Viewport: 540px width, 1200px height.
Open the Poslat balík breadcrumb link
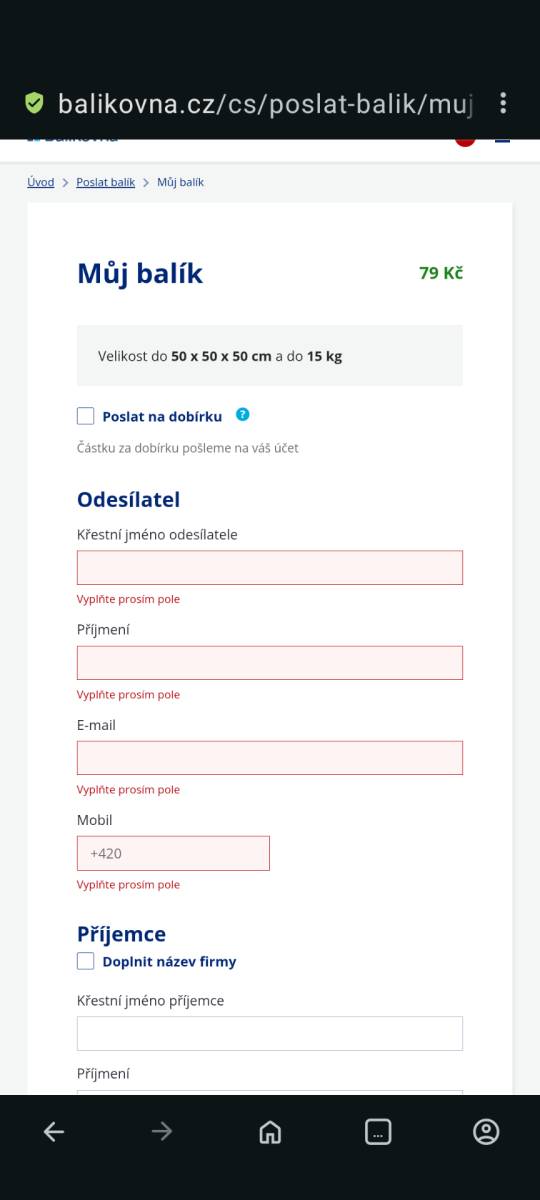(x=105, y=182)
